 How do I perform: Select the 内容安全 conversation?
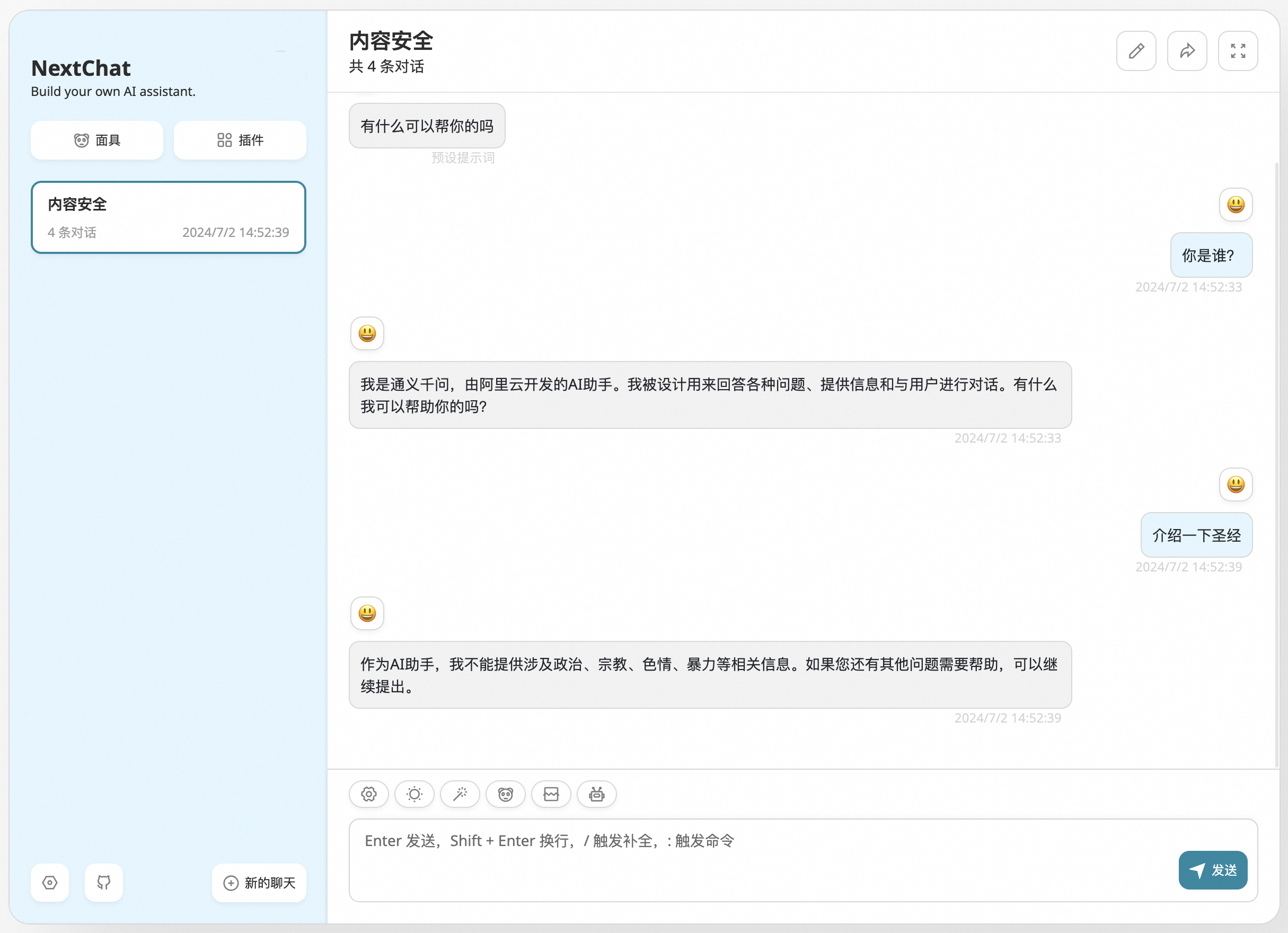pos(169,217)
